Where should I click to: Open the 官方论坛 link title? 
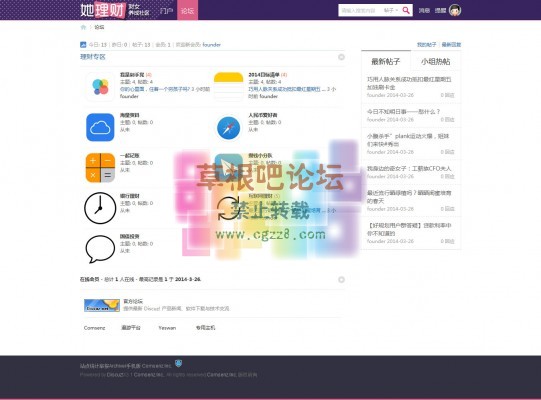(133, 301)
